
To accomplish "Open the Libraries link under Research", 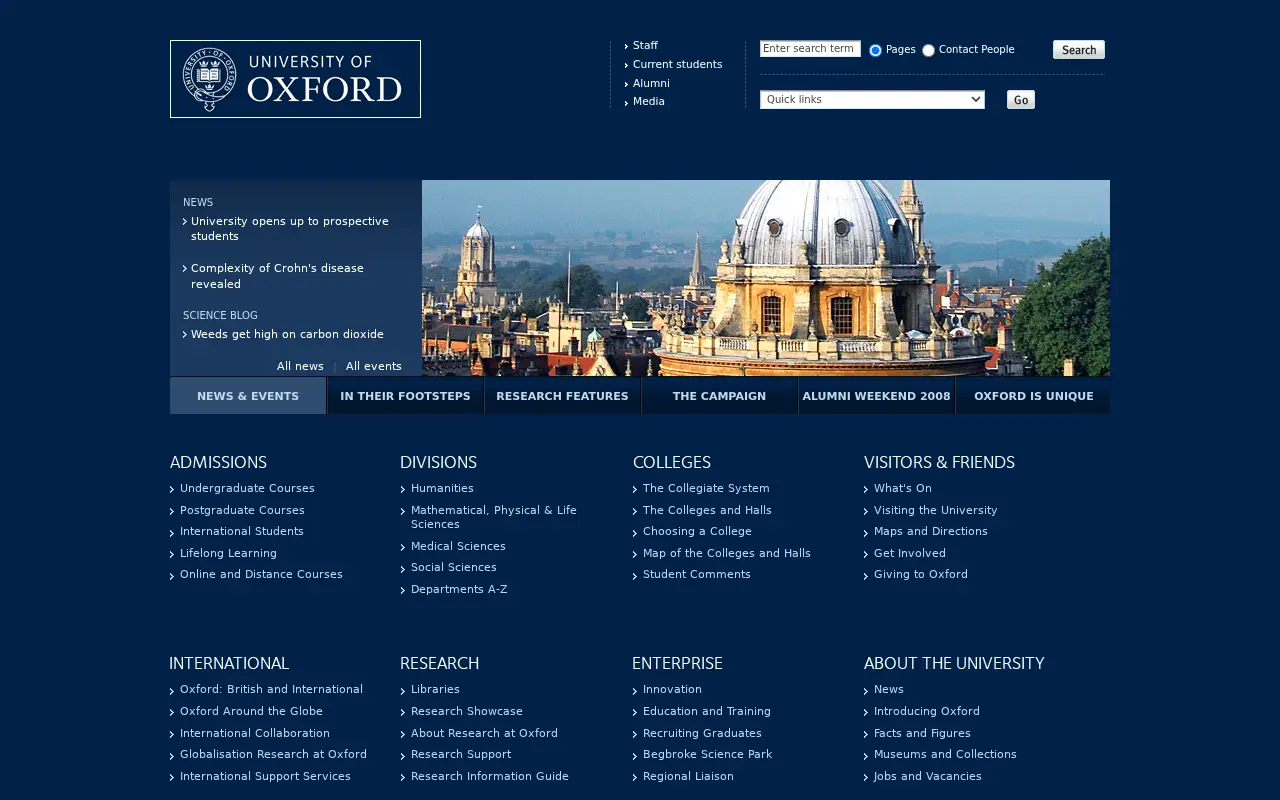I will [435, 689].
